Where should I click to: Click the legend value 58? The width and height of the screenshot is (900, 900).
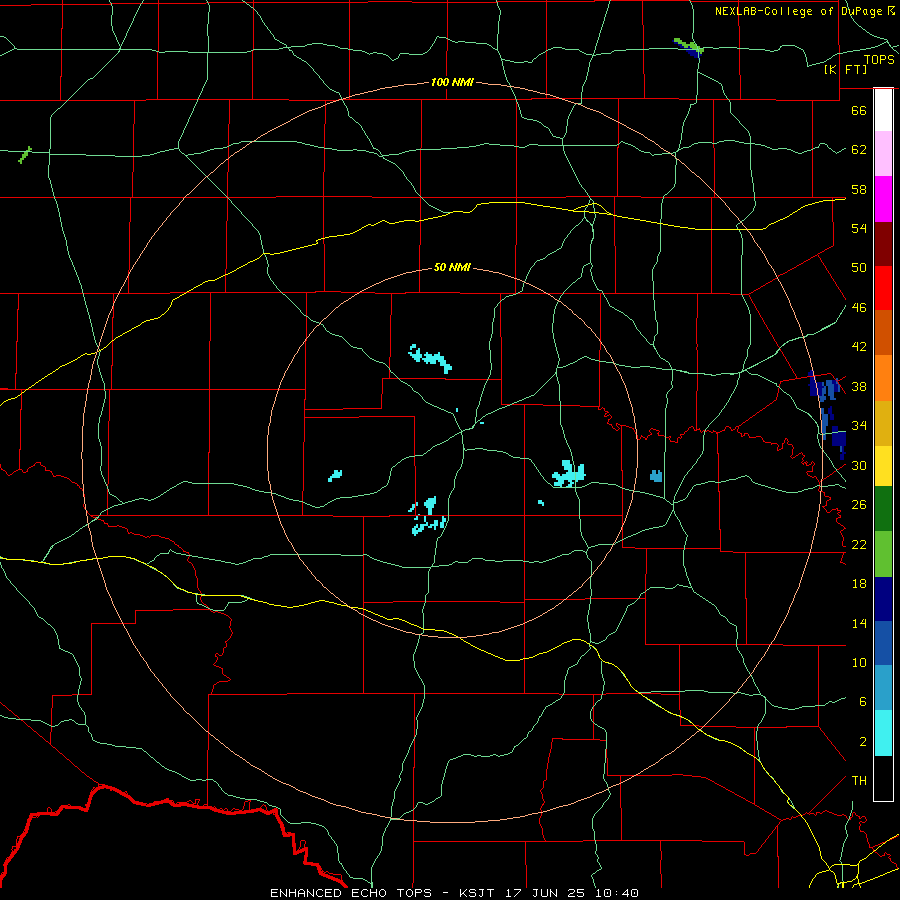click(859, 189)
